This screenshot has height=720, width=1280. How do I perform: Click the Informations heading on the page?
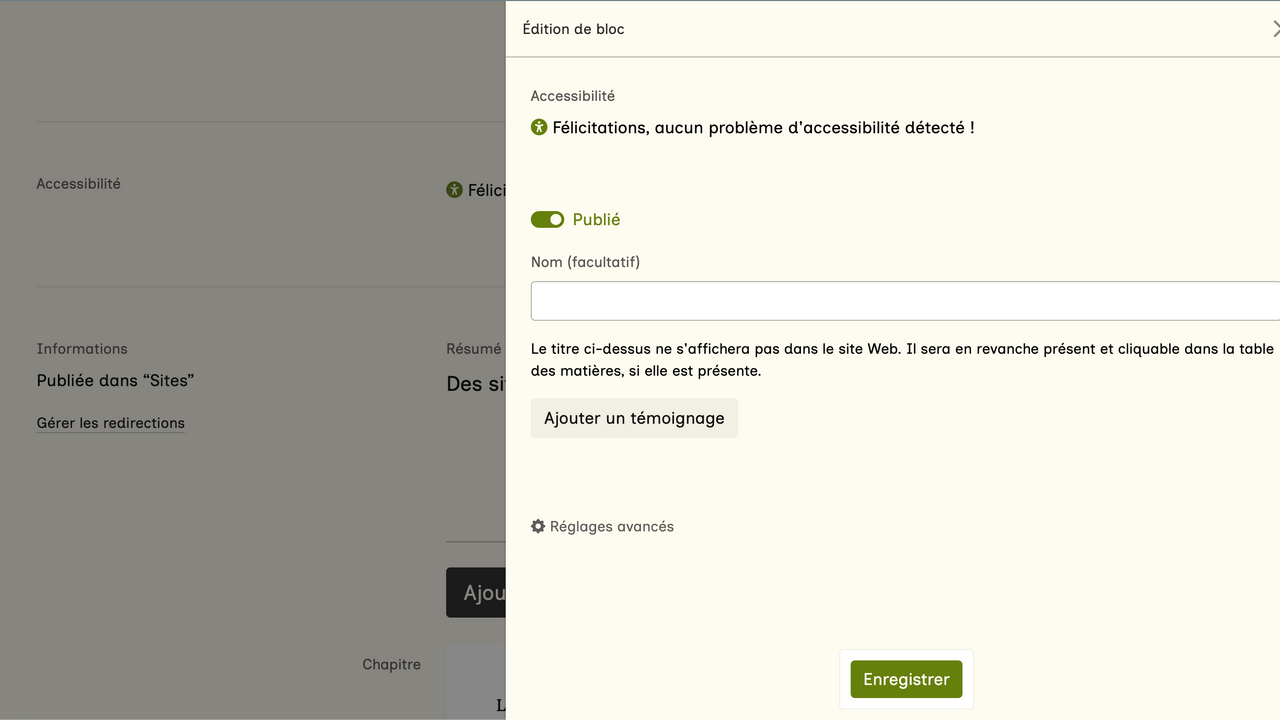[x=82, y=349]
